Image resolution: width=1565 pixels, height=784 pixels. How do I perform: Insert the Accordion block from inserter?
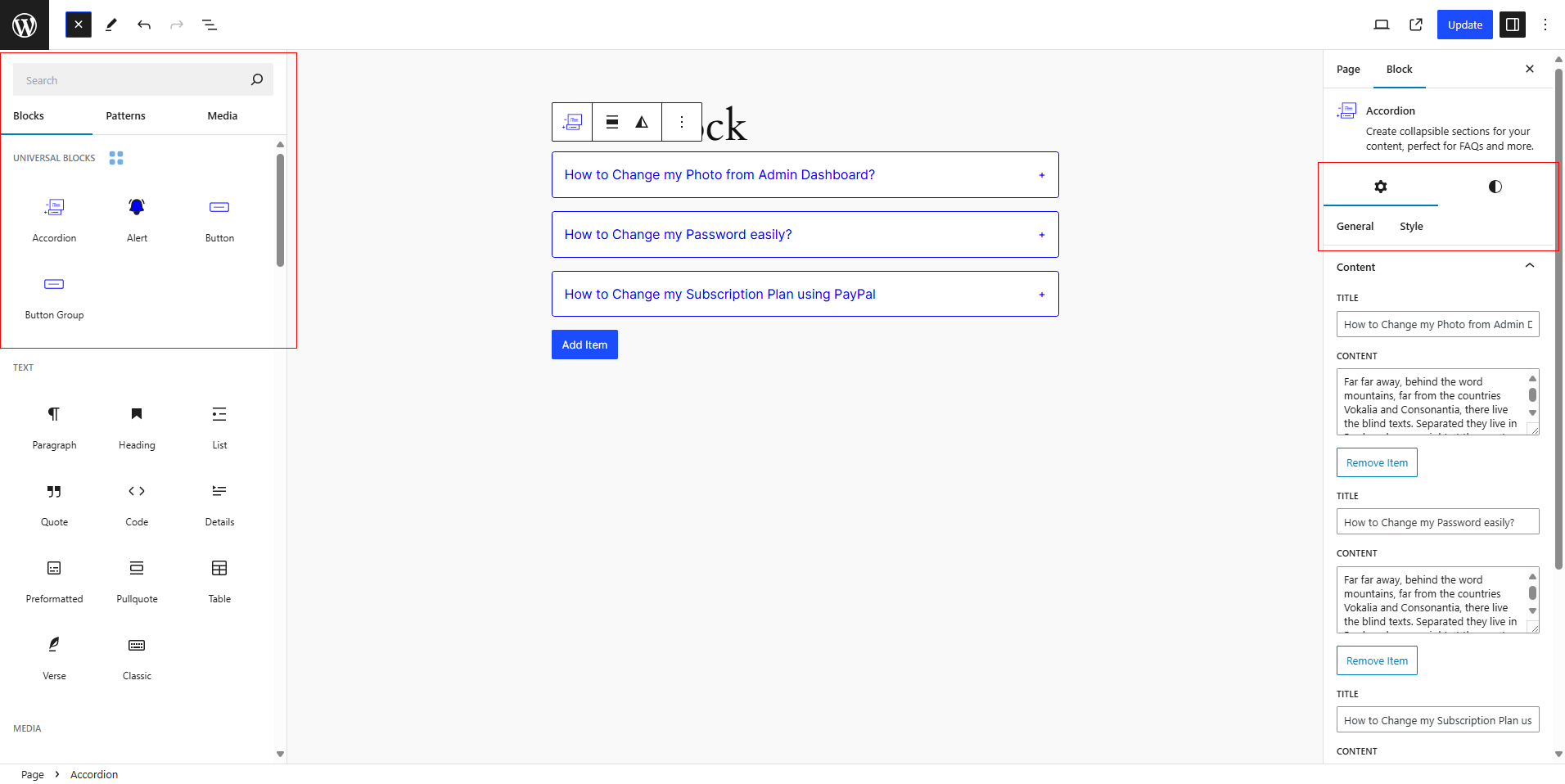[54, 219]
